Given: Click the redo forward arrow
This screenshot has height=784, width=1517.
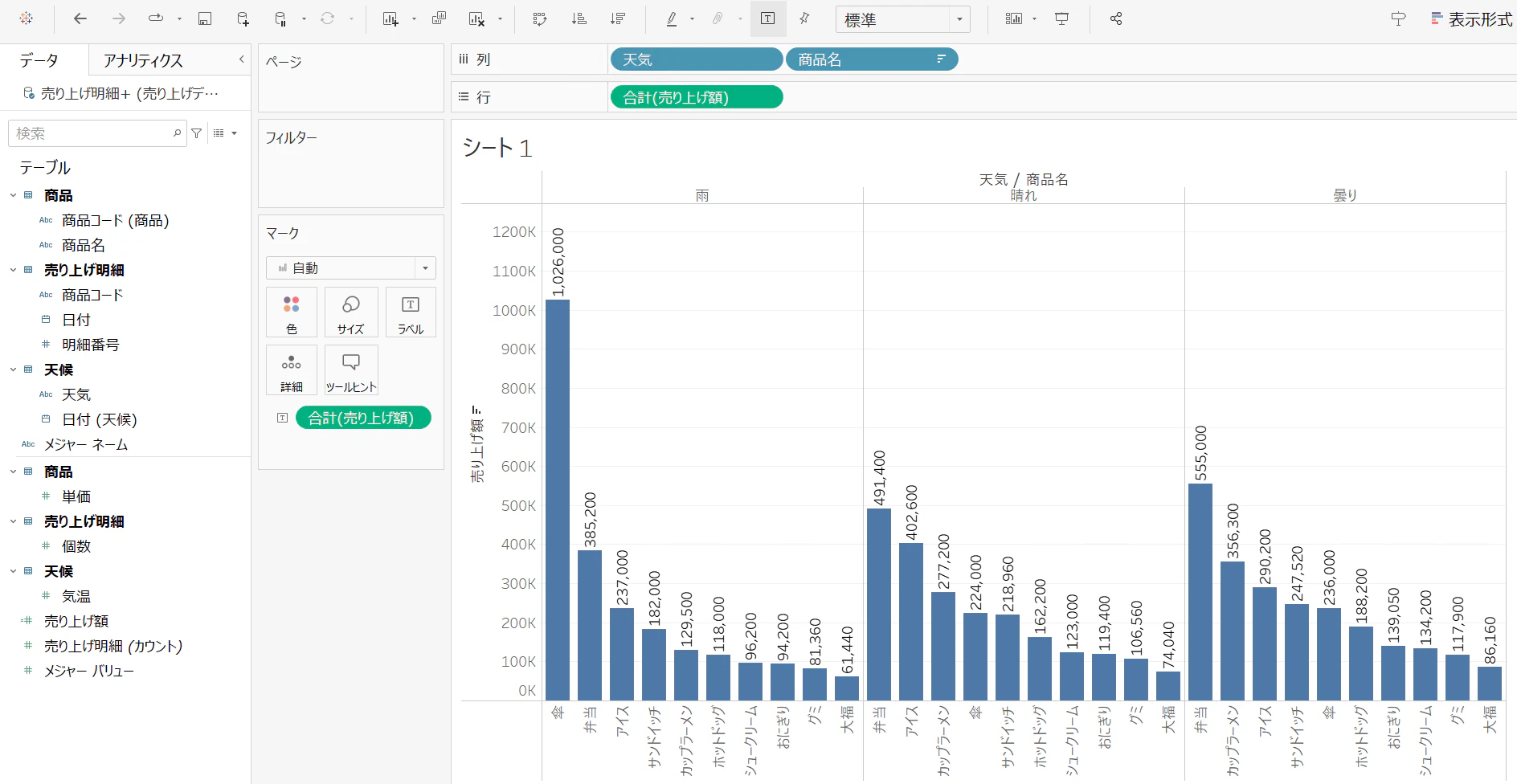Looking at the screenshot, I should [x=119, y=18].
